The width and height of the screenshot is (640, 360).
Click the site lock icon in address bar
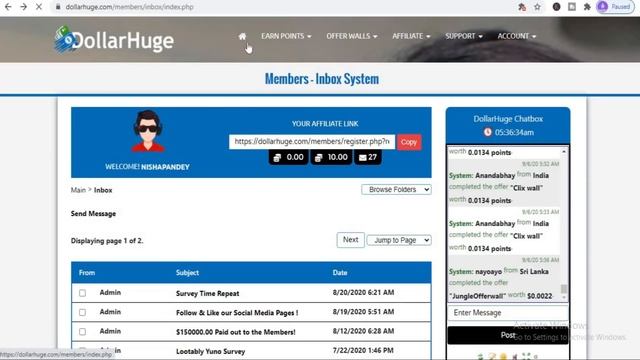(x=58, y=7)
